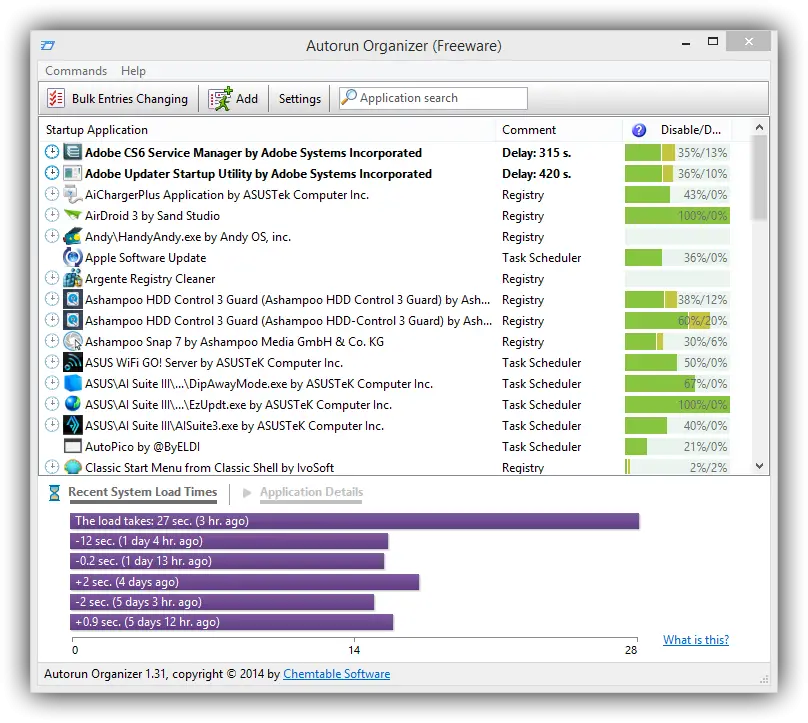Viewport: 808px width, 723px height.
Task: Click the 21%/0% bar for AutoPico
Action: [677, 447]
